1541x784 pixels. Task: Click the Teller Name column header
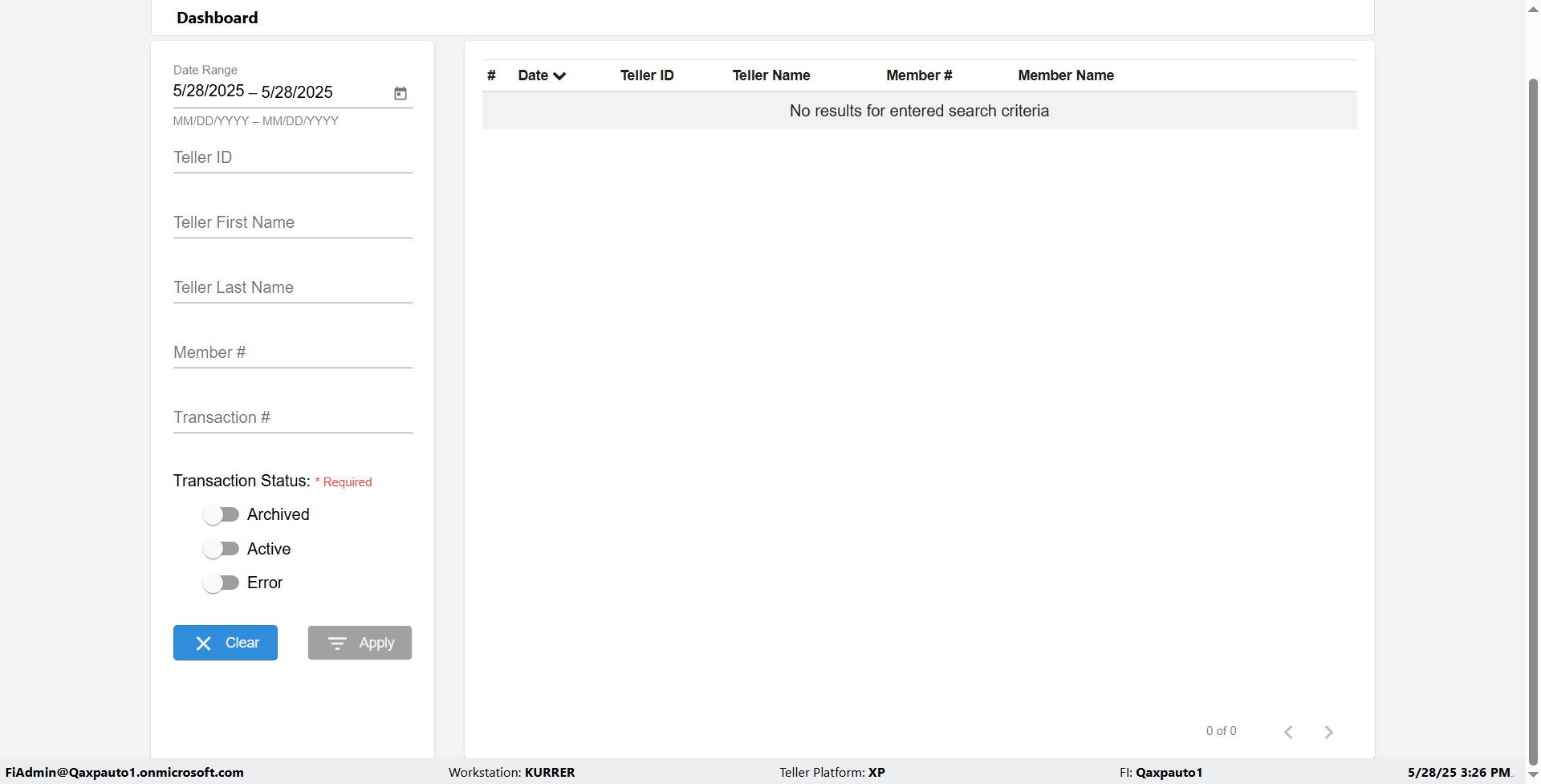point(771,75)
